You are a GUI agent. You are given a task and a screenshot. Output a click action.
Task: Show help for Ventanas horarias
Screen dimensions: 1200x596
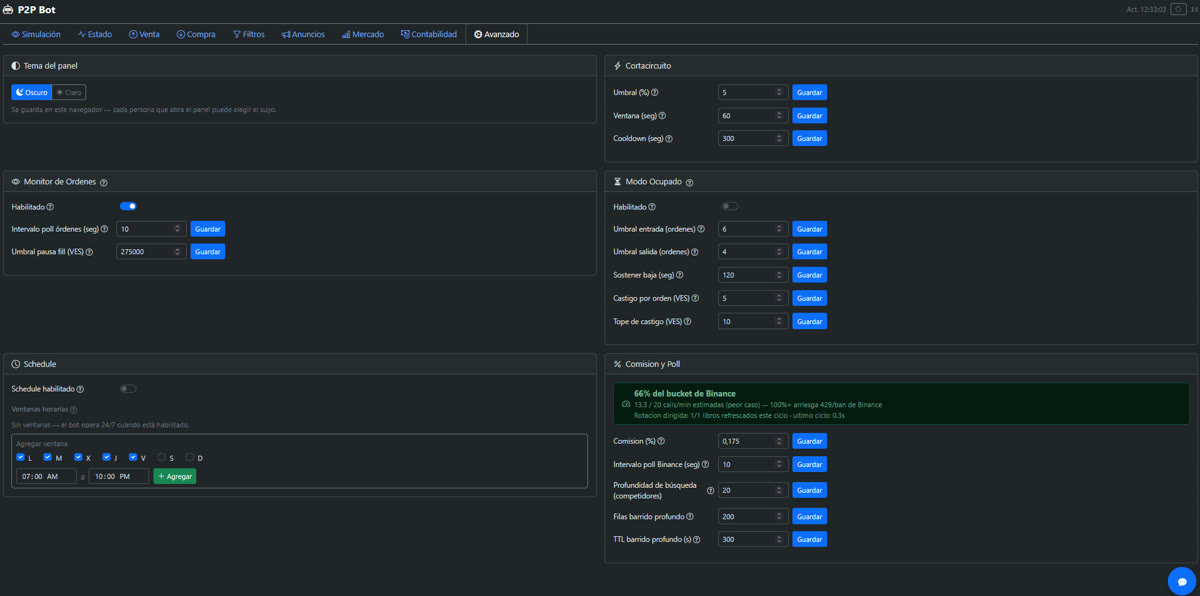click(x=73, y=409)
